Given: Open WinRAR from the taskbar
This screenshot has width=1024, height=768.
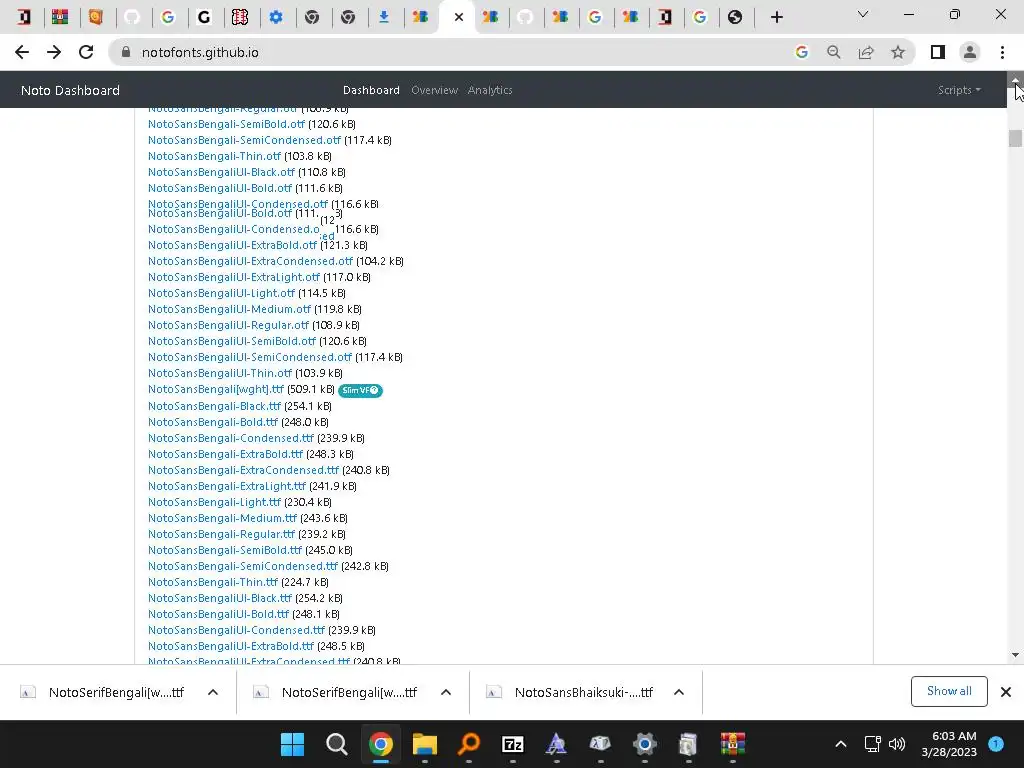Looking at the screenshot, I should (733, 744).
